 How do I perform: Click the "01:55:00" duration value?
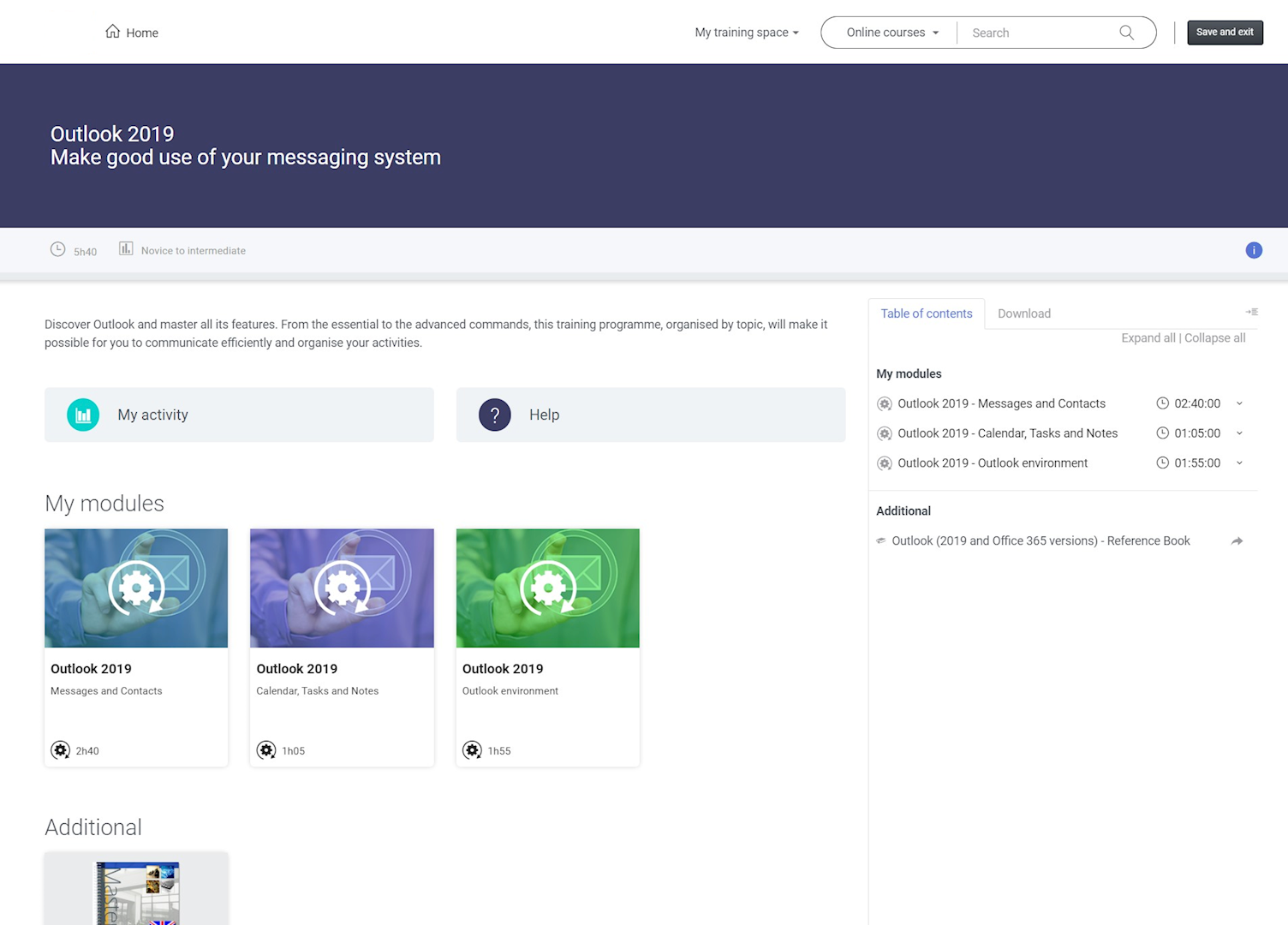(1197, 463)
